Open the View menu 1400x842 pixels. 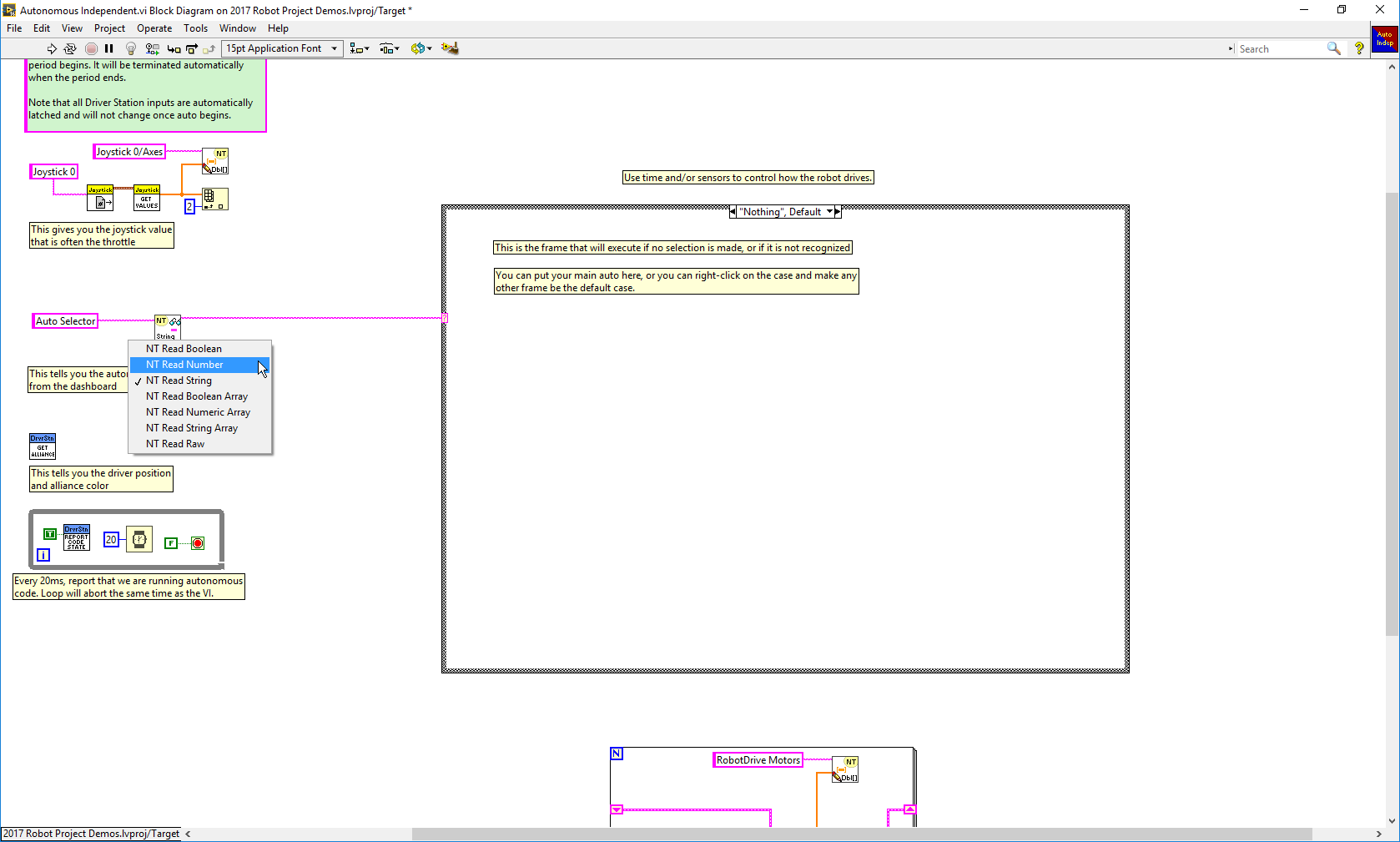[72, 28]
